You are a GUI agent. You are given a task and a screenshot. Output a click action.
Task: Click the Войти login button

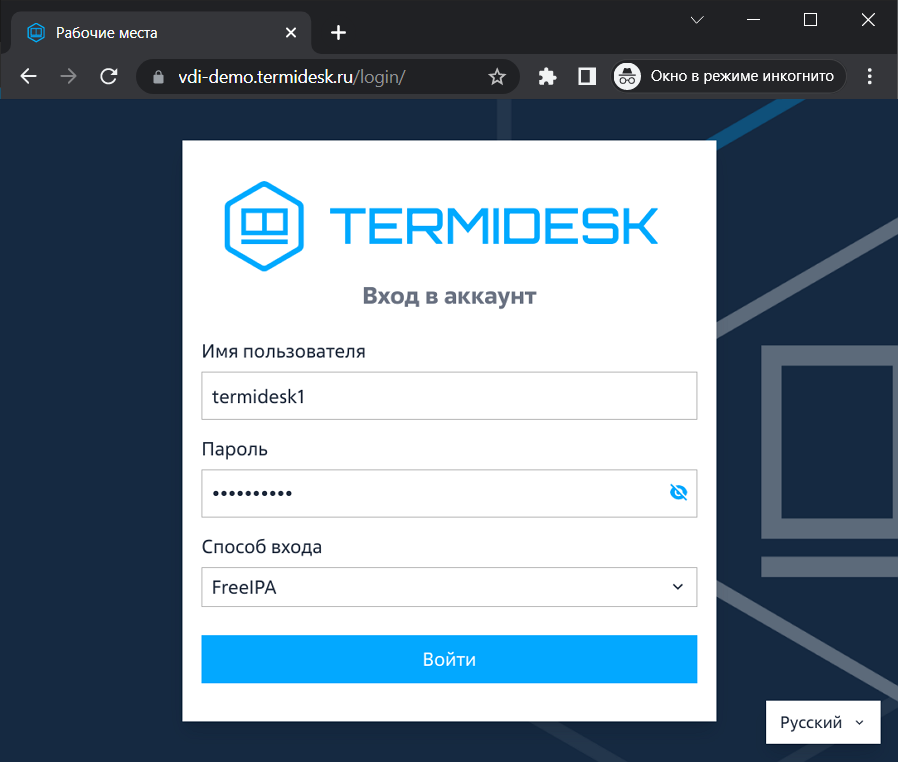coord(449,659)
